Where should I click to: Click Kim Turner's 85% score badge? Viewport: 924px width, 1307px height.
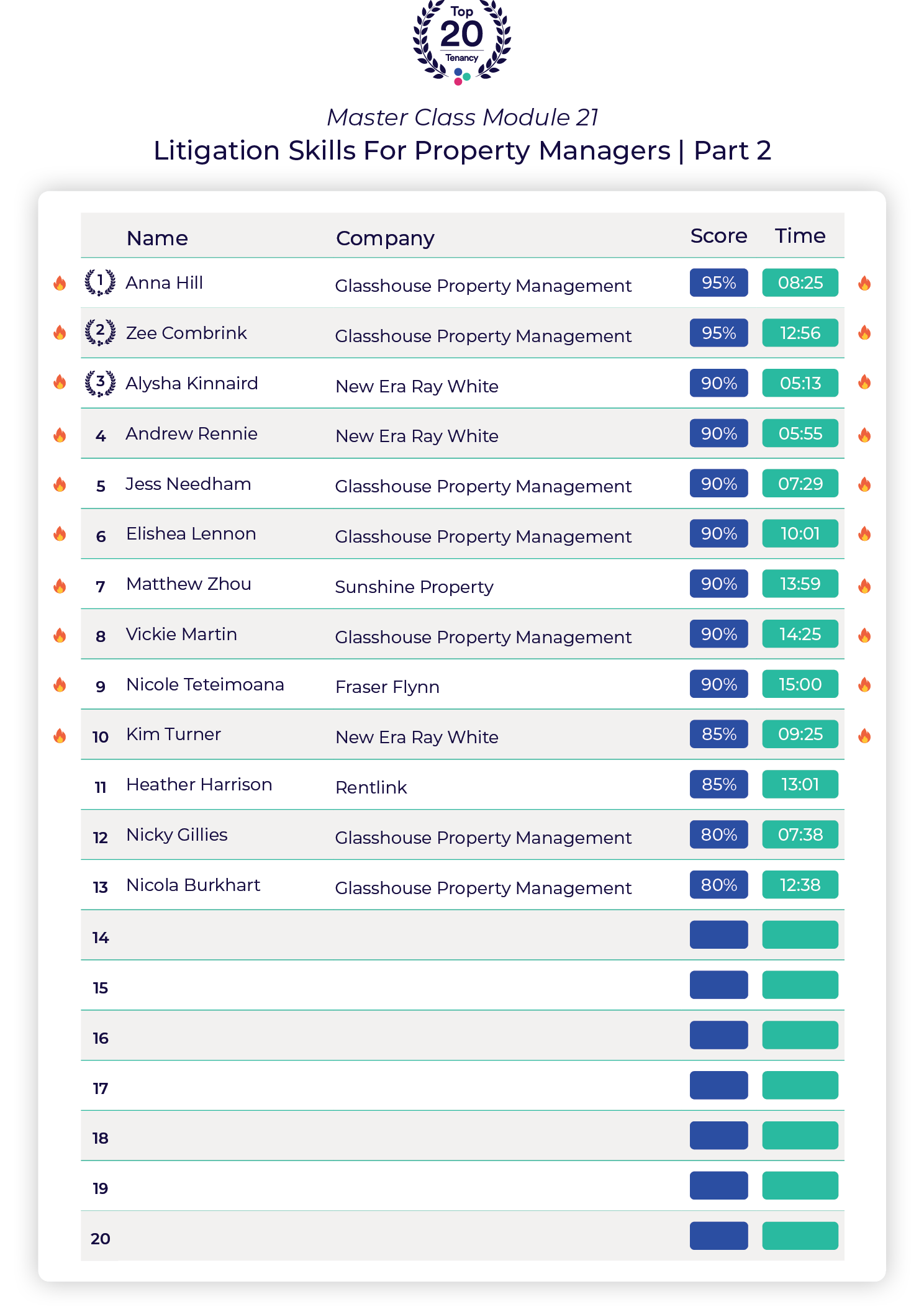click(x=718, y=734)
